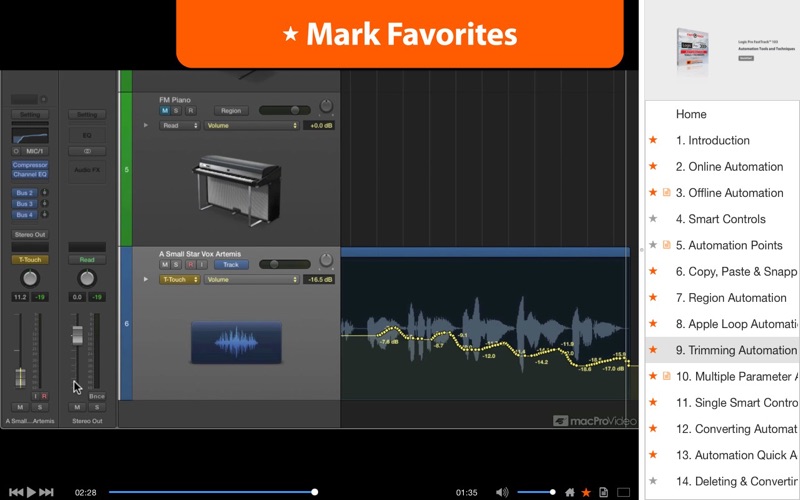The height and width of the screenshot is (500, 800).
Task: Go to home with the house icon
Action: [570, 492]
